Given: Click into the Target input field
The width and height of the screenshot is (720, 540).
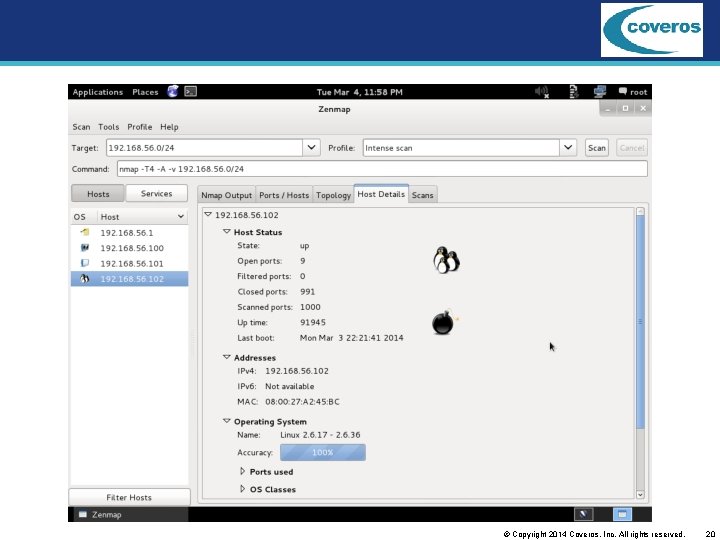Looking at the screenshot, I should point(204,148).
